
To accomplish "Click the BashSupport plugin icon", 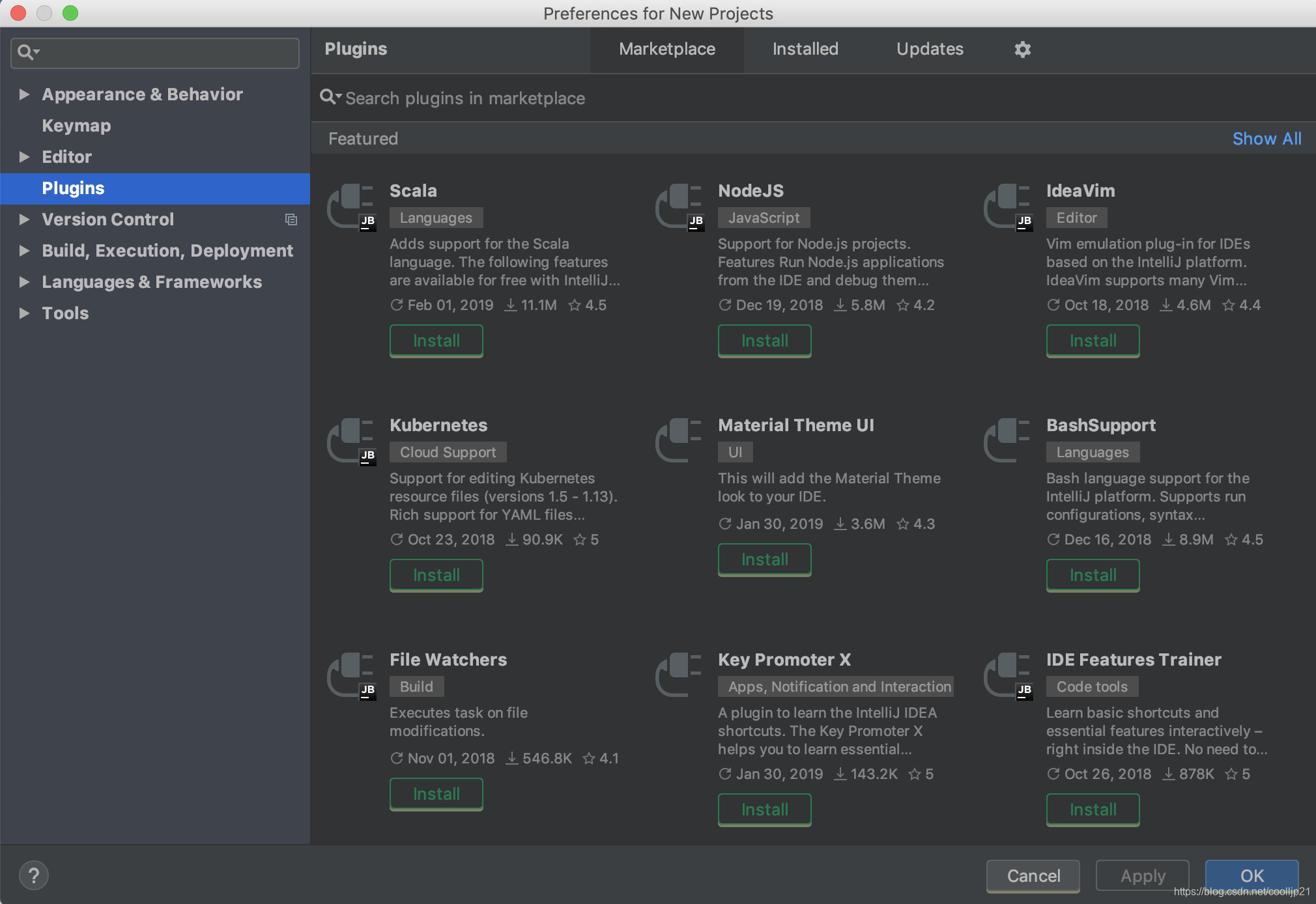I will click(x=1008, y=440).
